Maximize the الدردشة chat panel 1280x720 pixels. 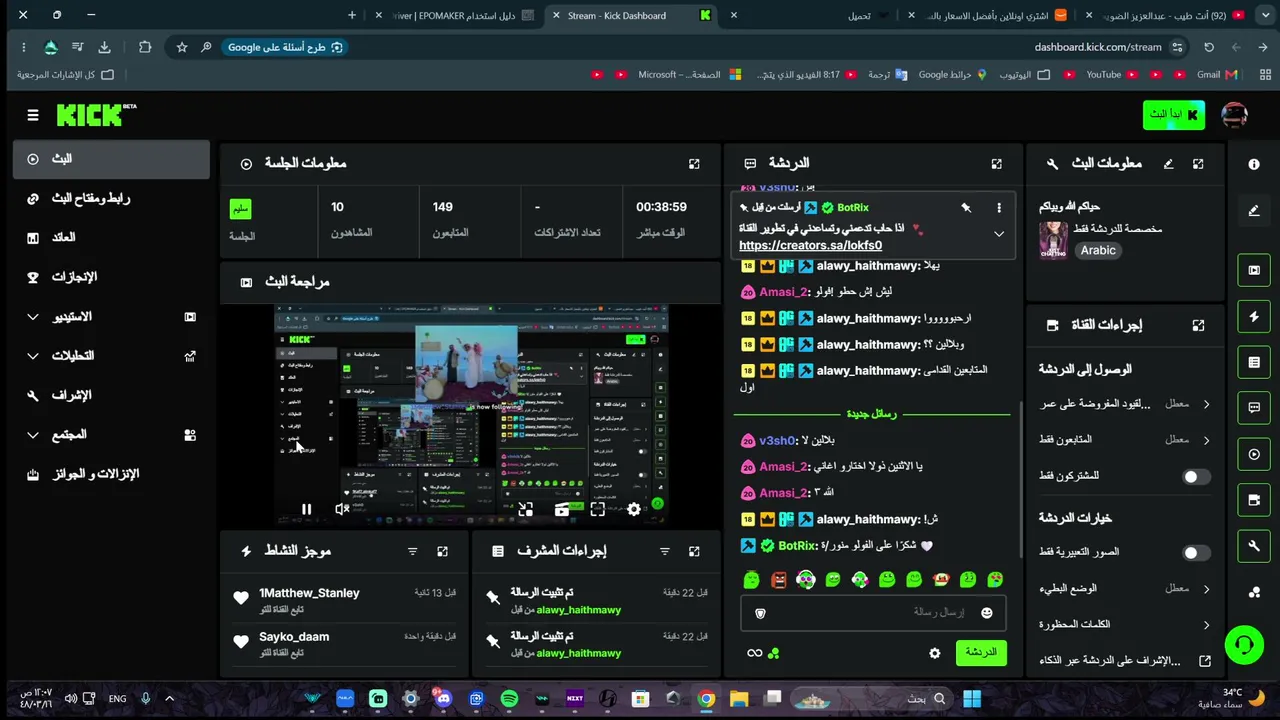click(996, 164)
